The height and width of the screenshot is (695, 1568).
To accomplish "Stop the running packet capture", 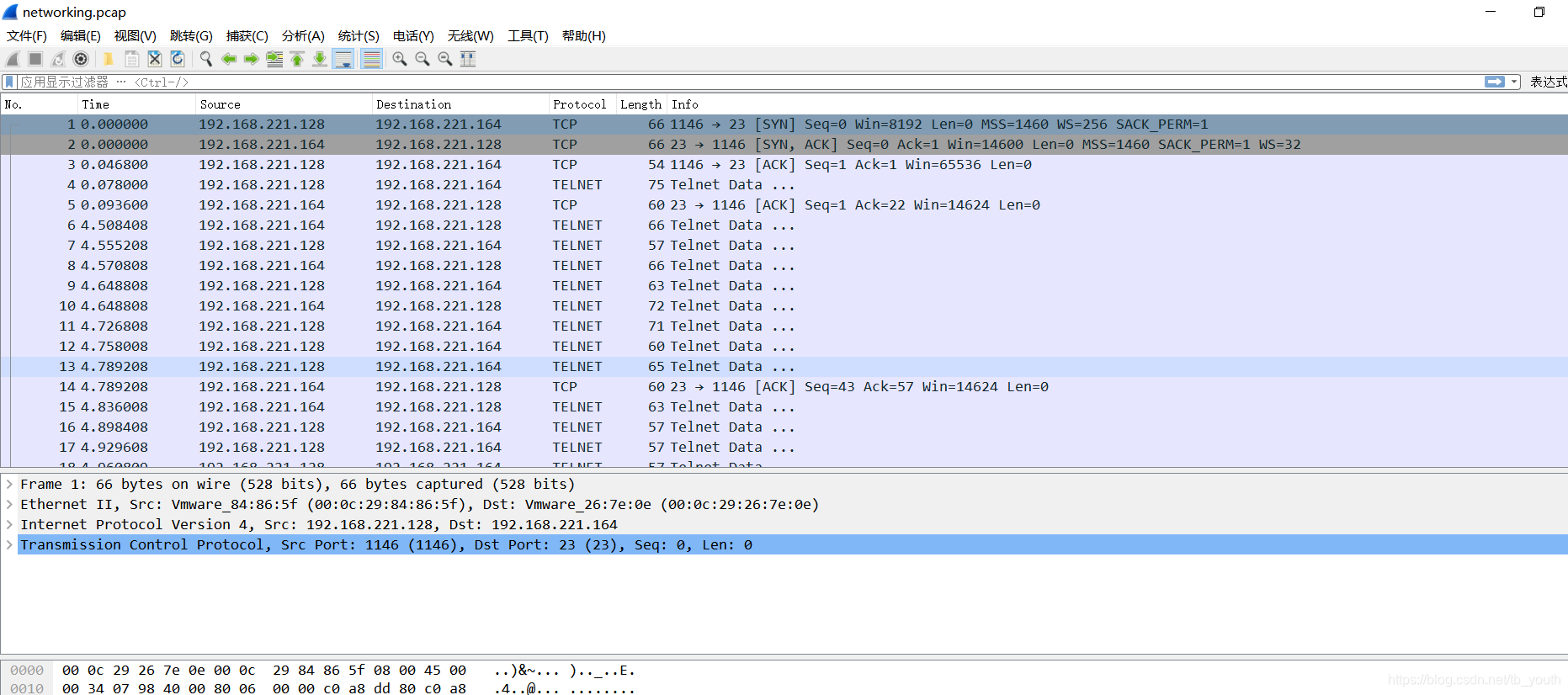I will (x=35, y=59).
